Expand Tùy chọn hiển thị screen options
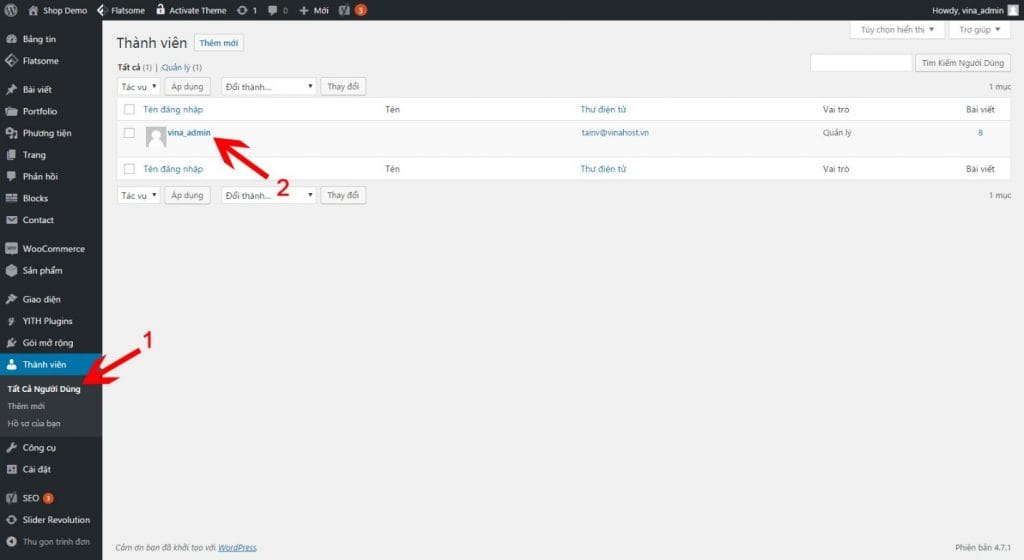 coord(897,29)
